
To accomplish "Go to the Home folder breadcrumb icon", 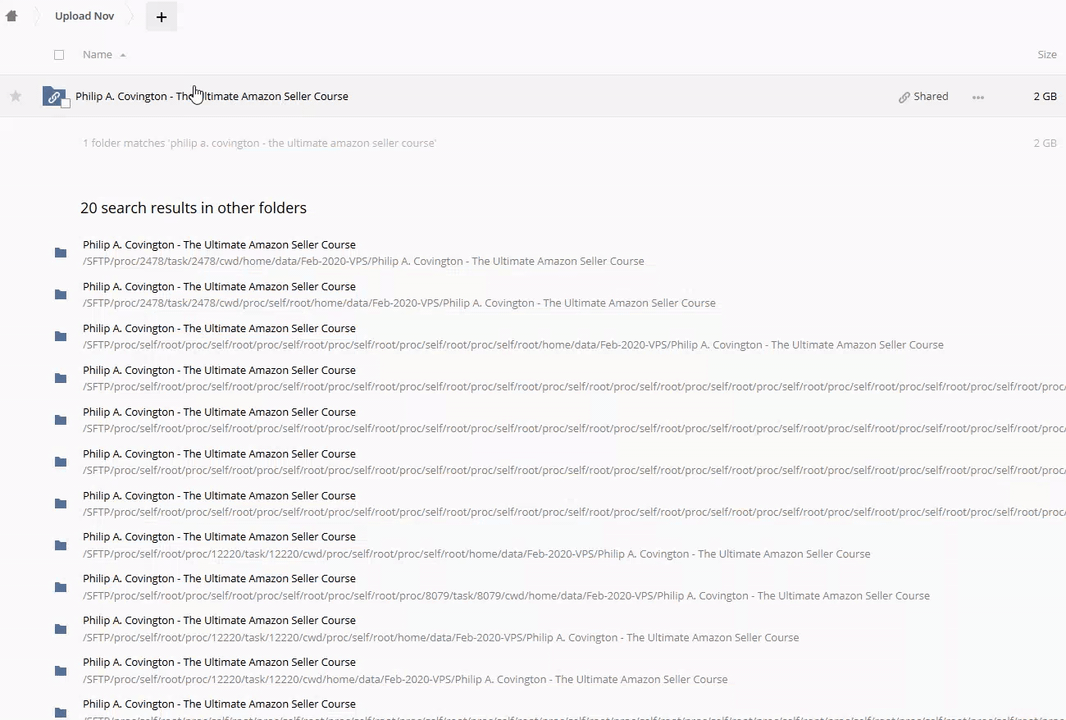I will (12, 16).
